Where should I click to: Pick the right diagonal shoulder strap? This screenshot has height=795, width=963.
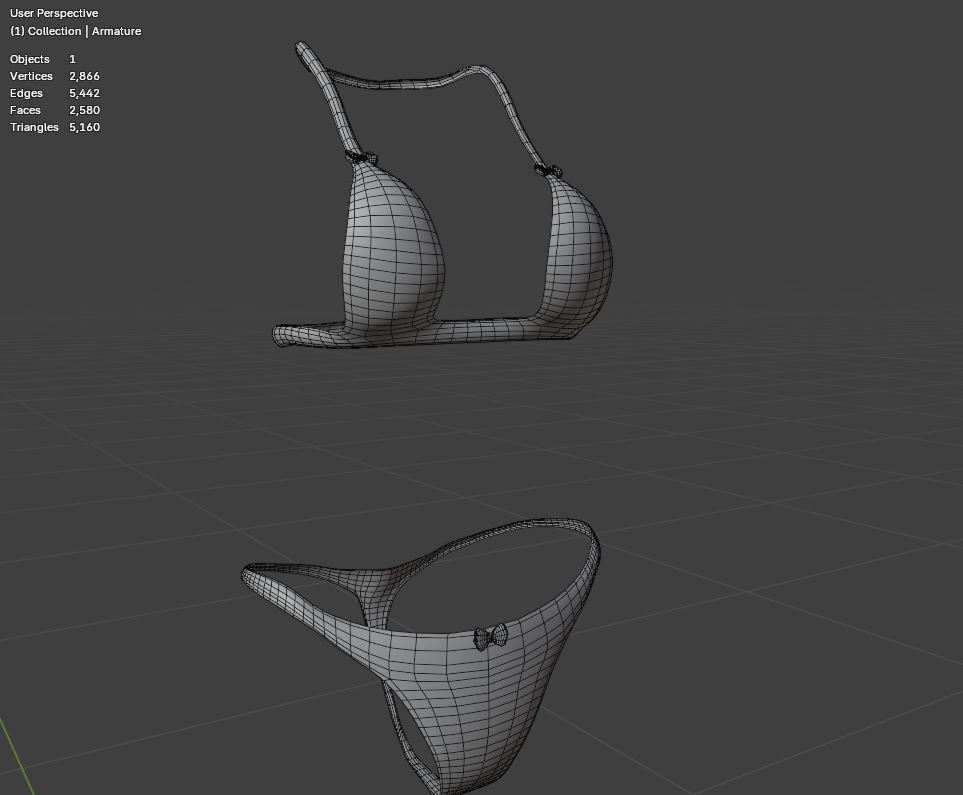point(513,120)
